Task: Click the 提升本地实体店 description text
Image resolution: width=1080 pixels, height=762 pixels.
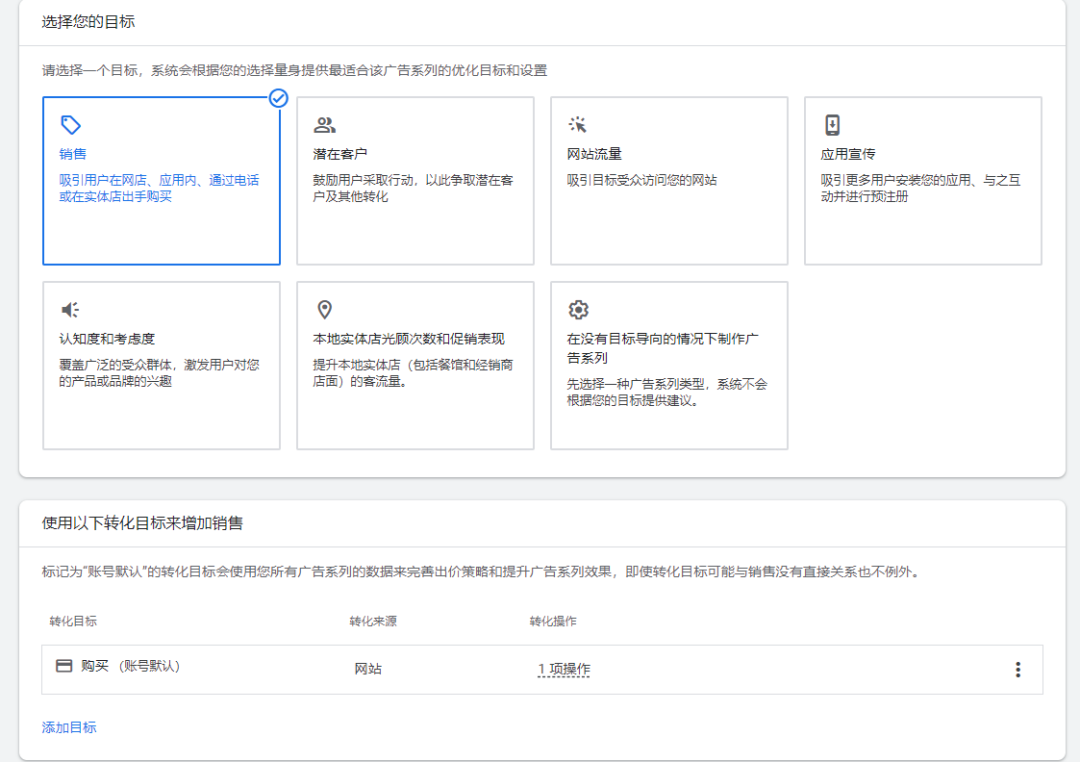Action: pos(413,373)
